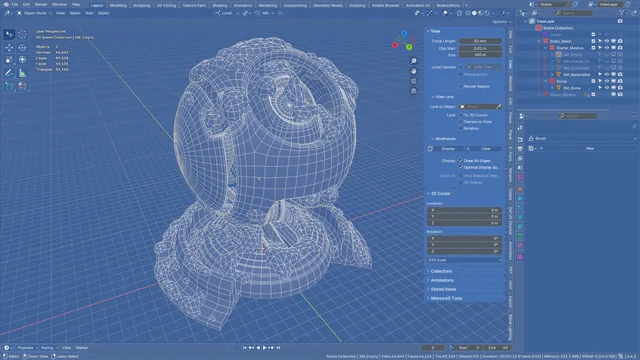640x360 pixels.
Task: Enable Lock To 3D Cursor
Action: pyautogui.click(x=460, y=115)
